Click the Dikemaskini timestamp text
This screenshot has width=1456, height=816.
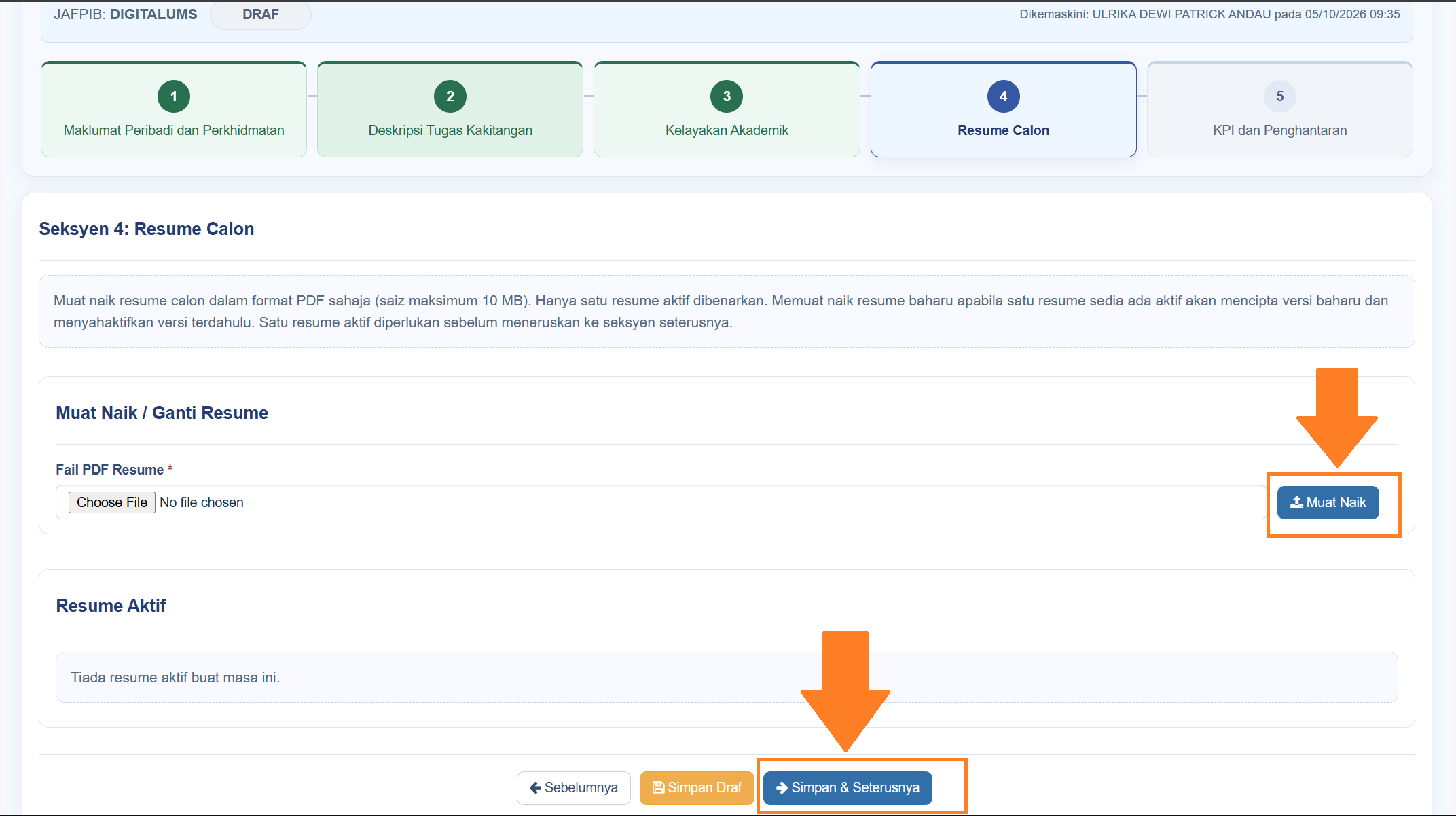(1209, 14)
